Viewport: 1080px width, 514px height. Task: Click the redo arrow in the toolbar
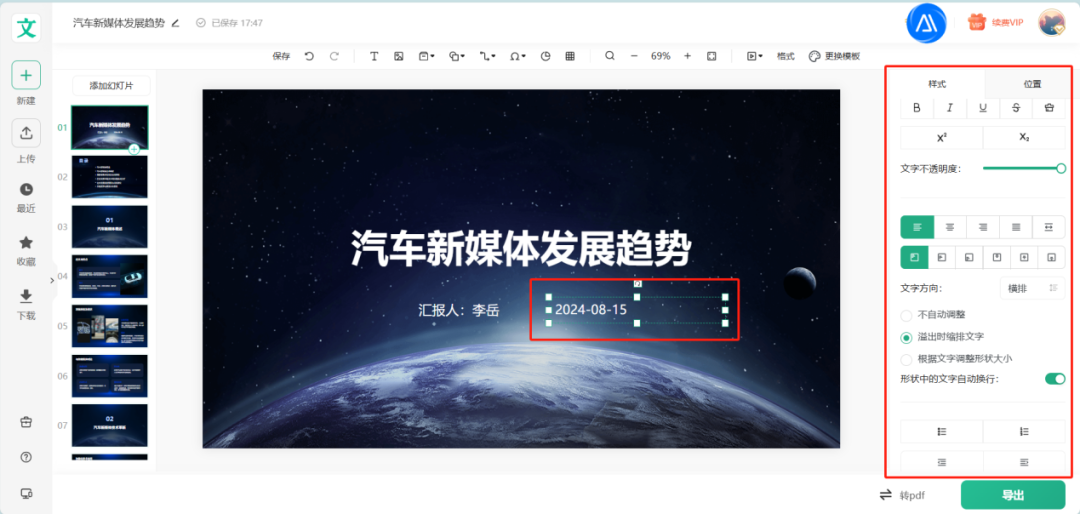coord(334,56)
